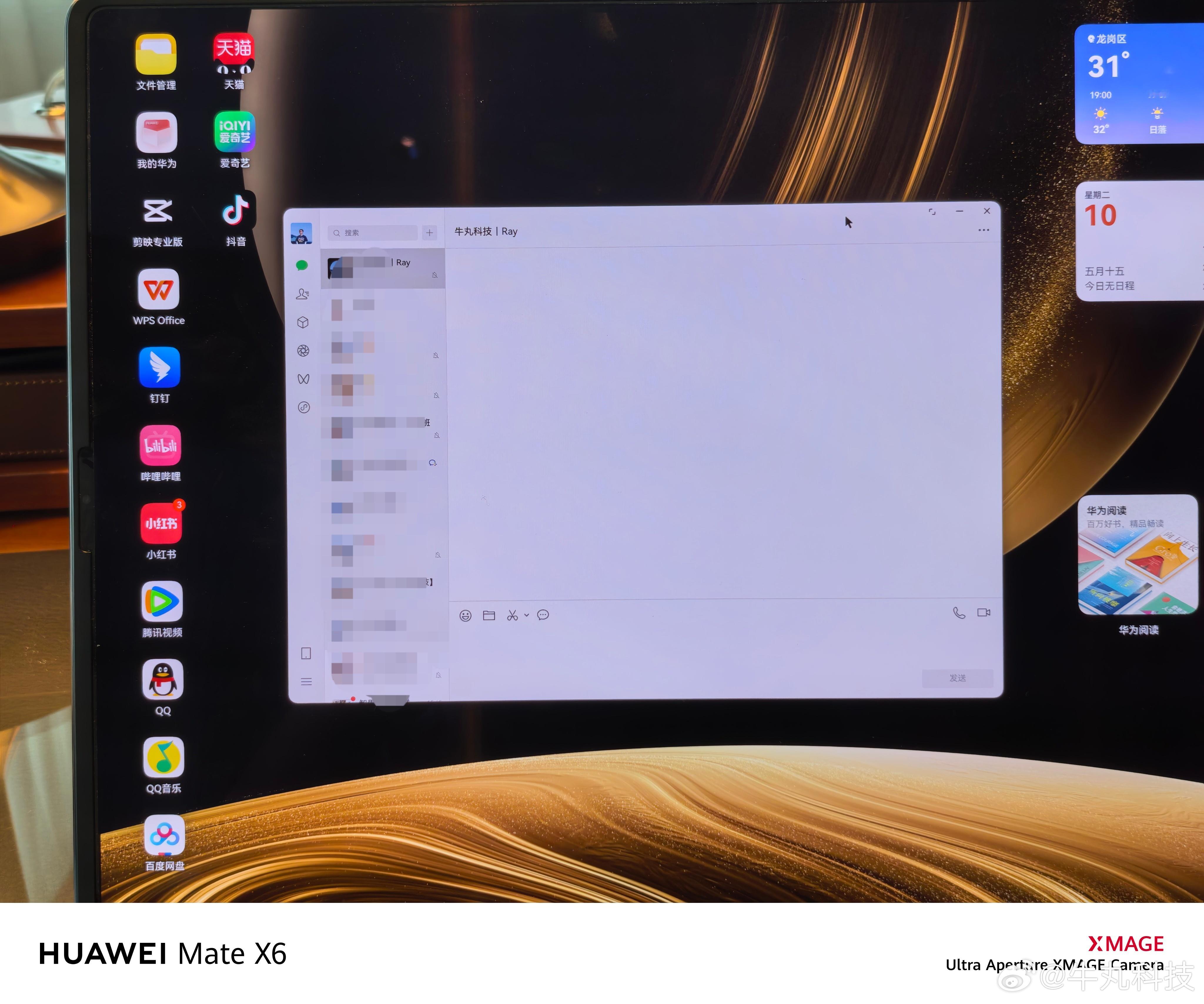Open the 爱奇艺 iQIYI app
The image size is (1204, 1004).
tap(235, 140)
